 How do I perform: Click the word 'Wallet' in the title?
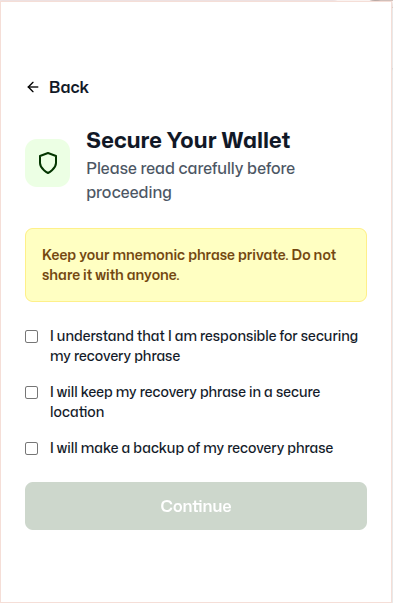[256, 140]
